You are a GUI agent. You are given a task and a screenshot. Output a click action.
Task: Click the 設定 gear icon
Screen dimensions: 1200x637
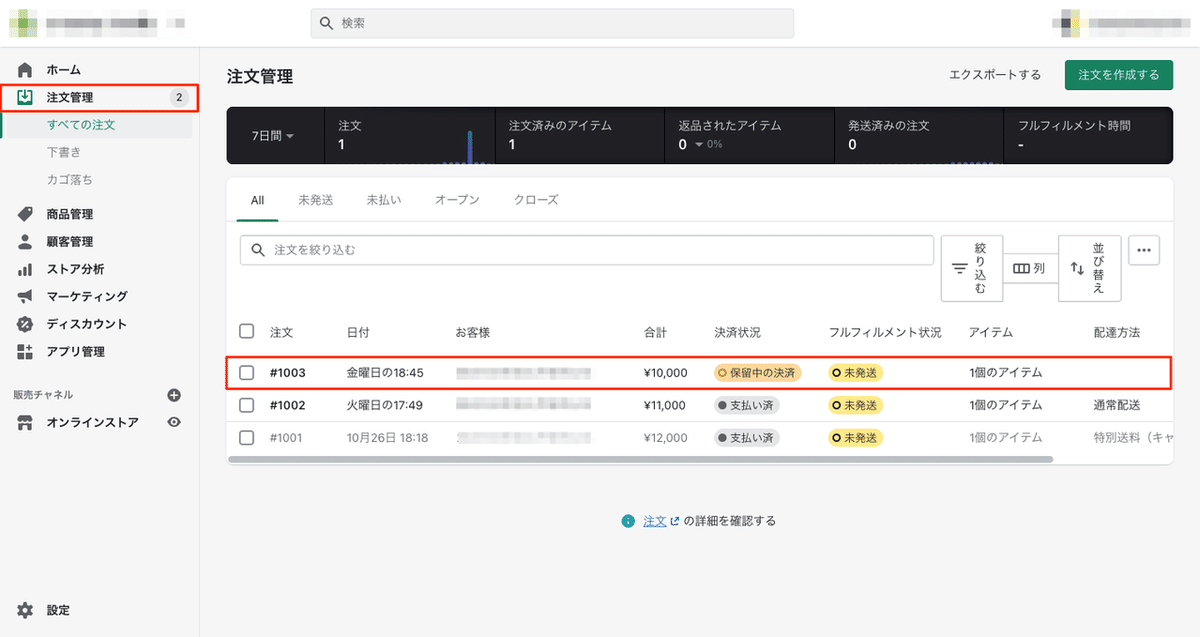click(26, 610)
